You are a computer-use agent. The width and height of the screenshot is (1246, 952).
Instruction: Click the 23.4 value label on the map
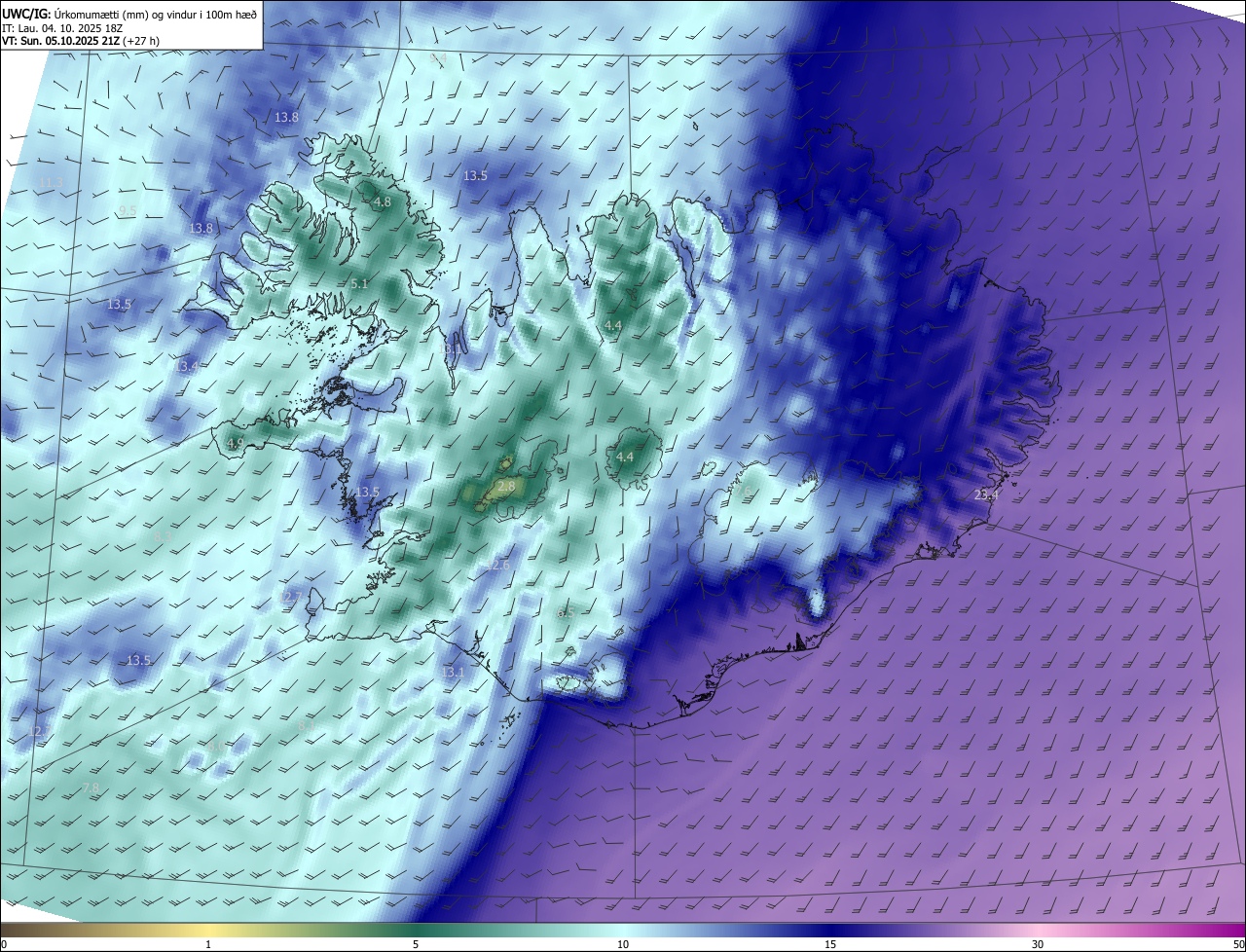point(986,495)
